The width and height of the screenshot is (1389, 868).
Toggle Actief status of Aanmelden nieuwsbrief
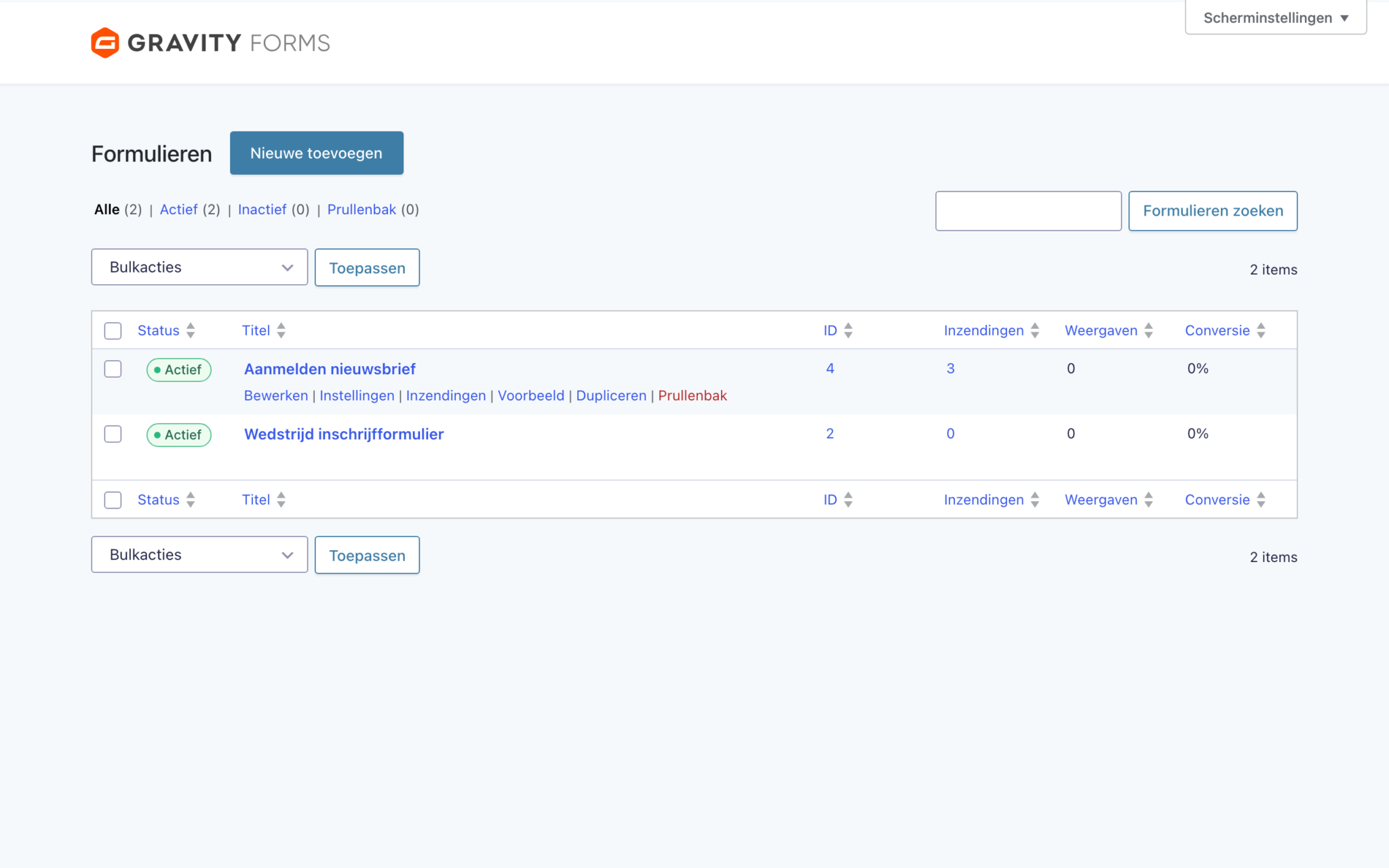pyautogui.click(x=179, y=370)
